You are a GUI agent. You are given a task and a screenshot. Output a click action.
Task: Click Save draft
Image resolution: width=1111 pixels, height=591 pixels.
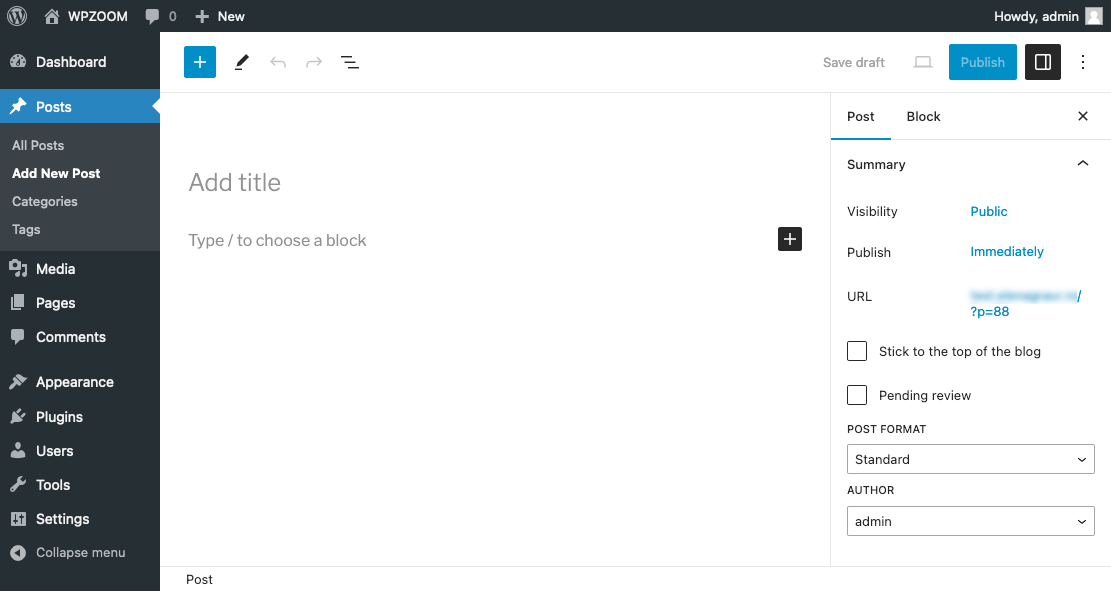854,62
